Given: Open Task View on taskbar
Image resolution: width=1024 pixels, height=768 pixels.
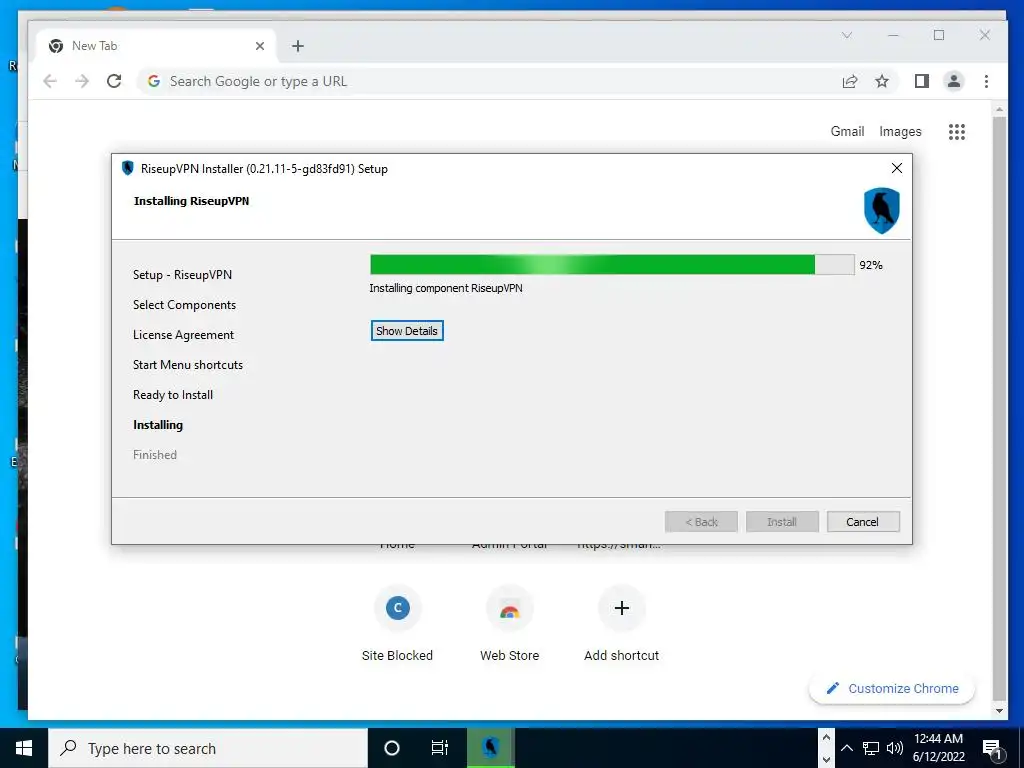Looking at the screenshot, I should pyautogui.click(x=440, y=748).
